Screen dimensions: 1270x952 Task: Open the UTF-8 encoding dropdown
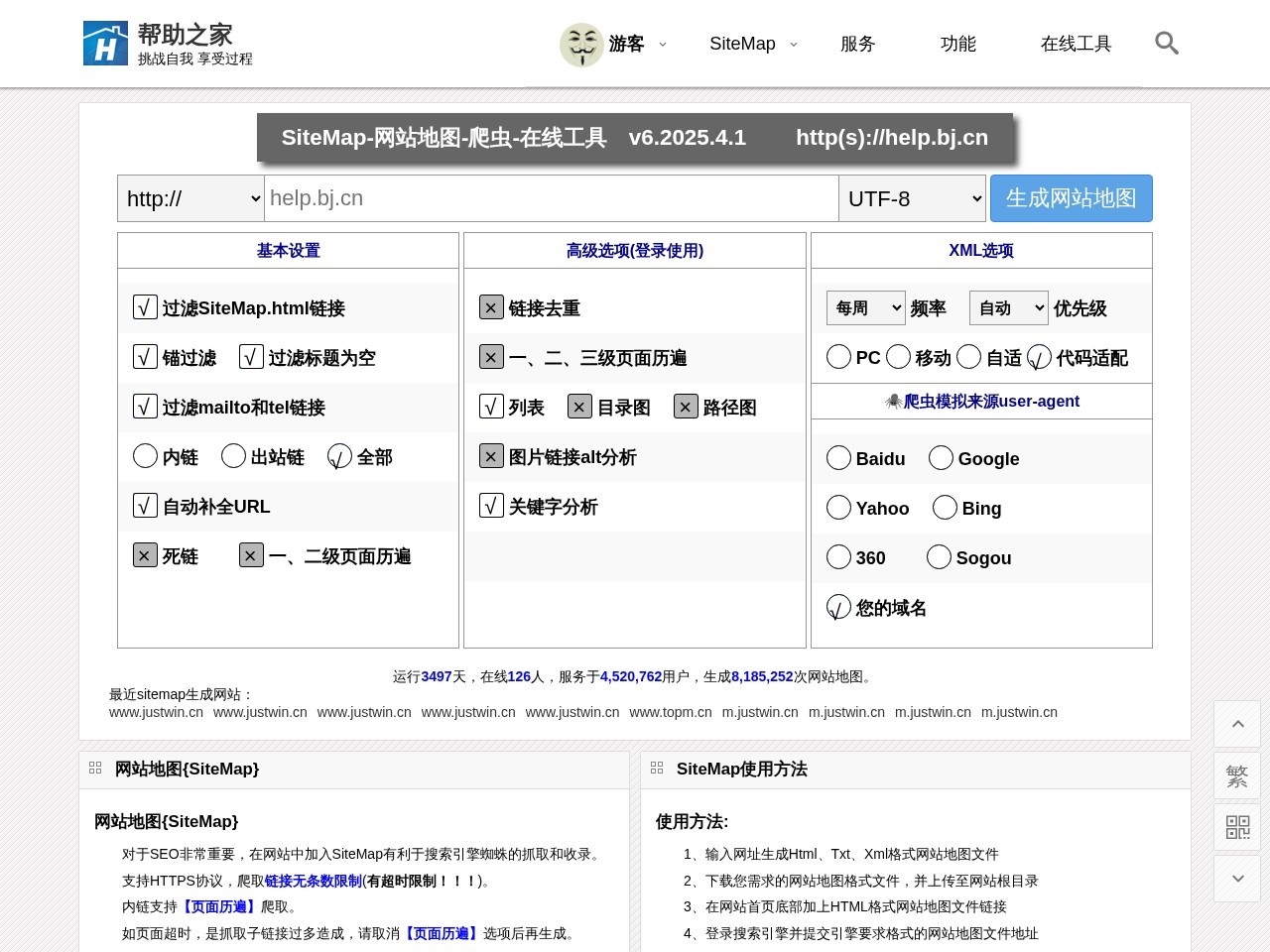(x=911, y=198)
